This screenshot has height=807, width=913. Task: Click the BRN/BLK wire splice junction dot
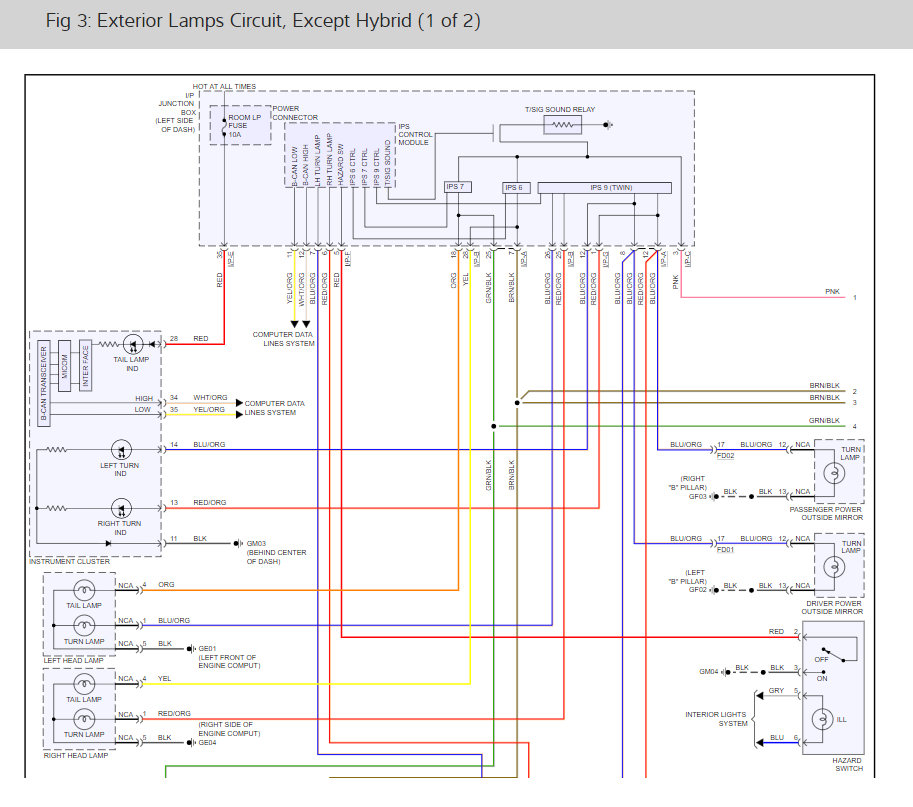pyautogui.click(x=517, y=403)
